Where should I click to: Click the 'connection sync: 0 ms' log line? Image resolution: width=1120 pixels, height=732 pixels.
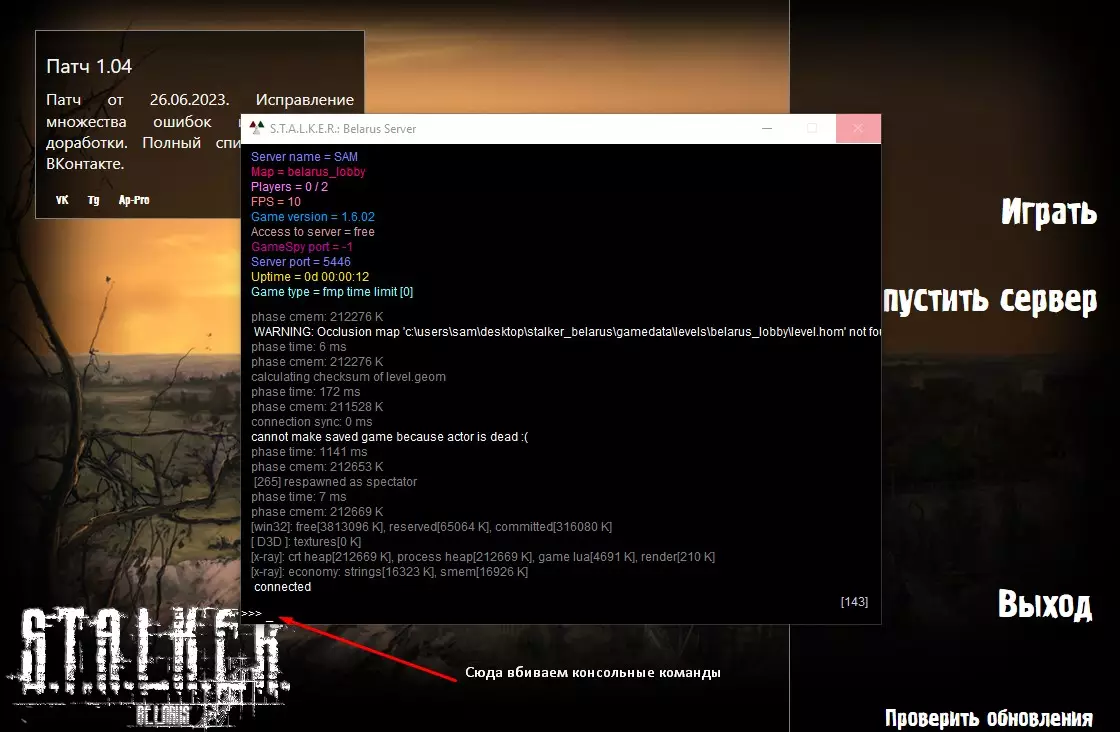(x=311, y=421)
